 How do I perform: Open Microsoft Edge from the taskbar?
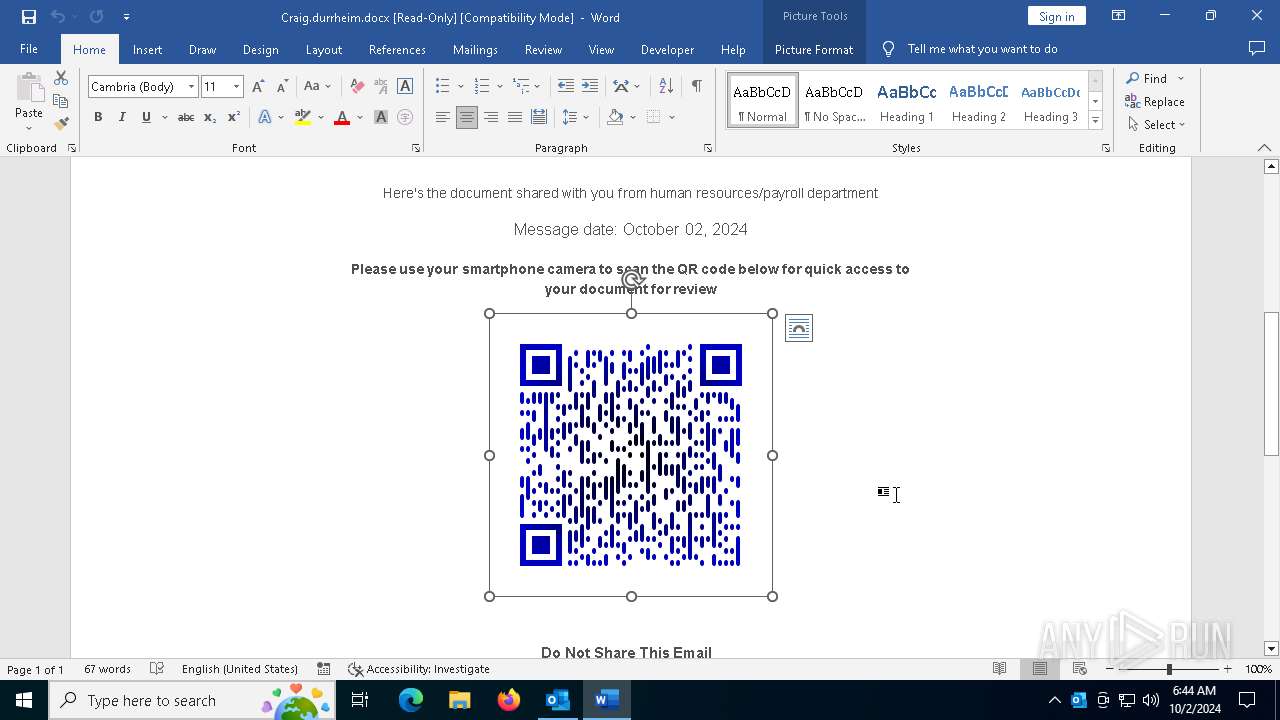pyautogui.click(x=411, y=700)
